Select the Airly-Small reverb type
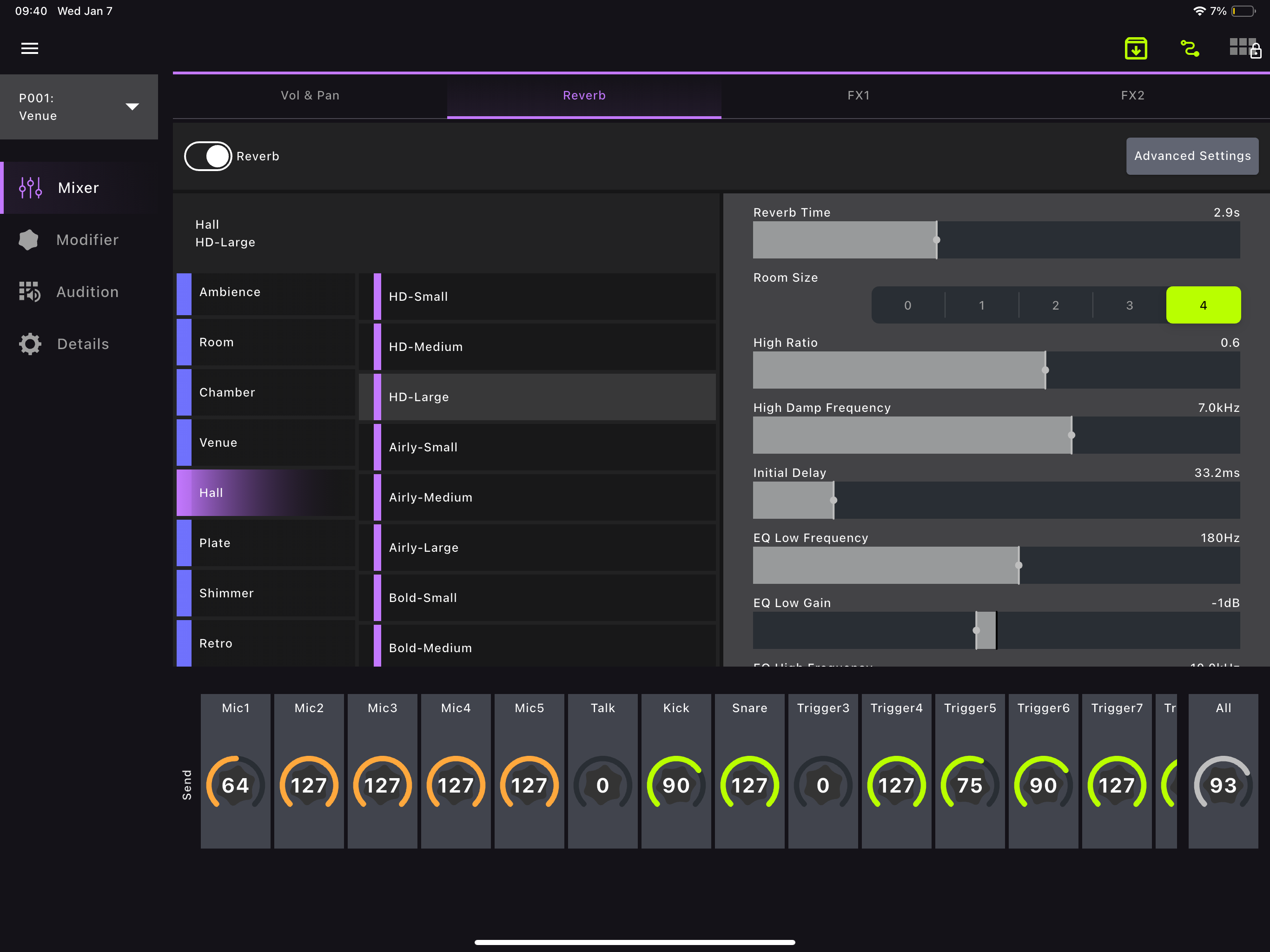1270x952 pixels. [537, 447]
